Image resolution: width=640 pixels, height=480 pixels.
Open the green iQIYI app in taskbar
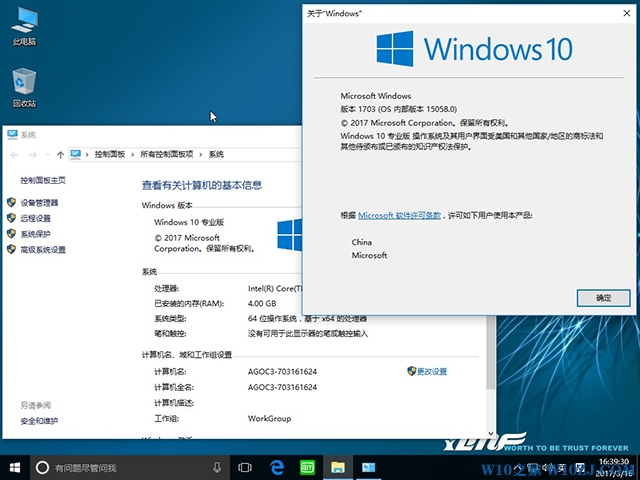(307, 468)
